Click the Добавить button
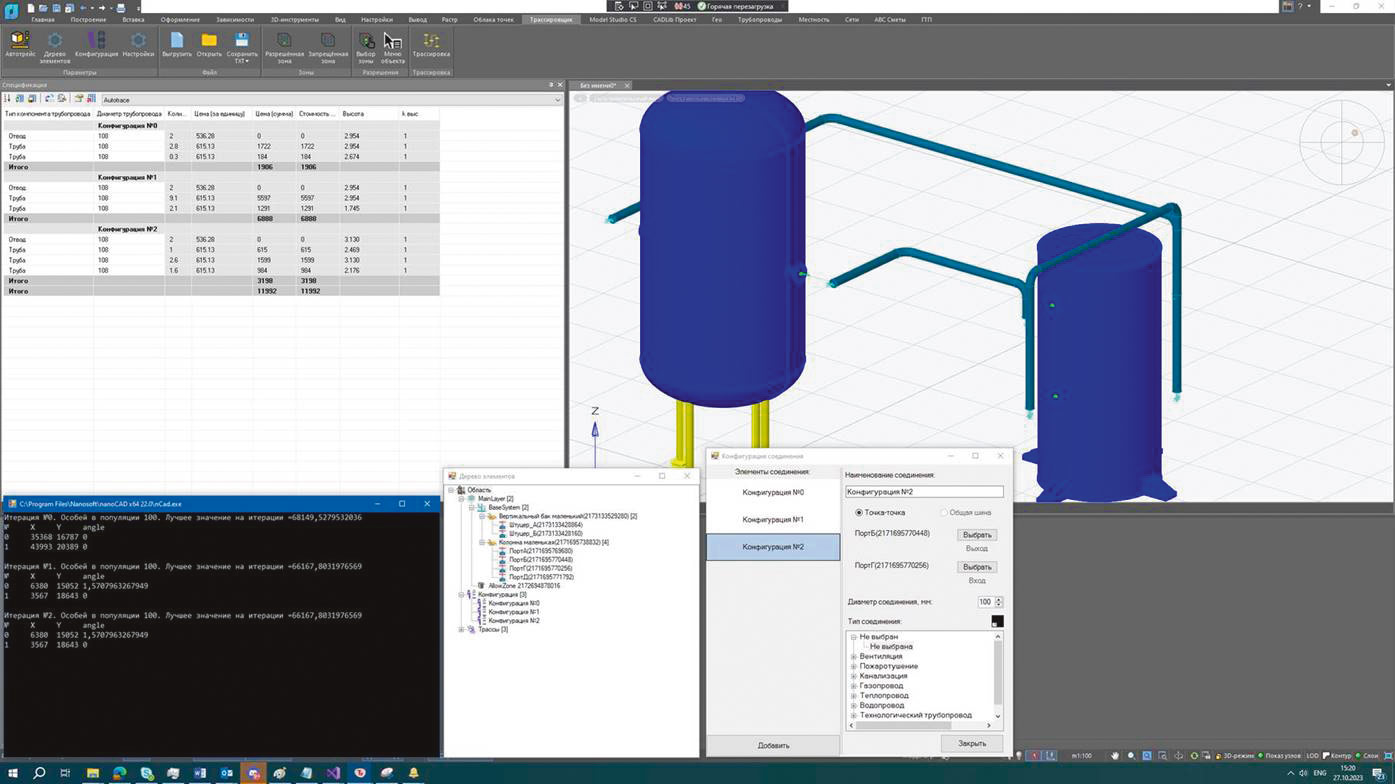Image resolution: width=1395 pixels, height=784 pixels. pyautogui.click(x=773, y=745)
